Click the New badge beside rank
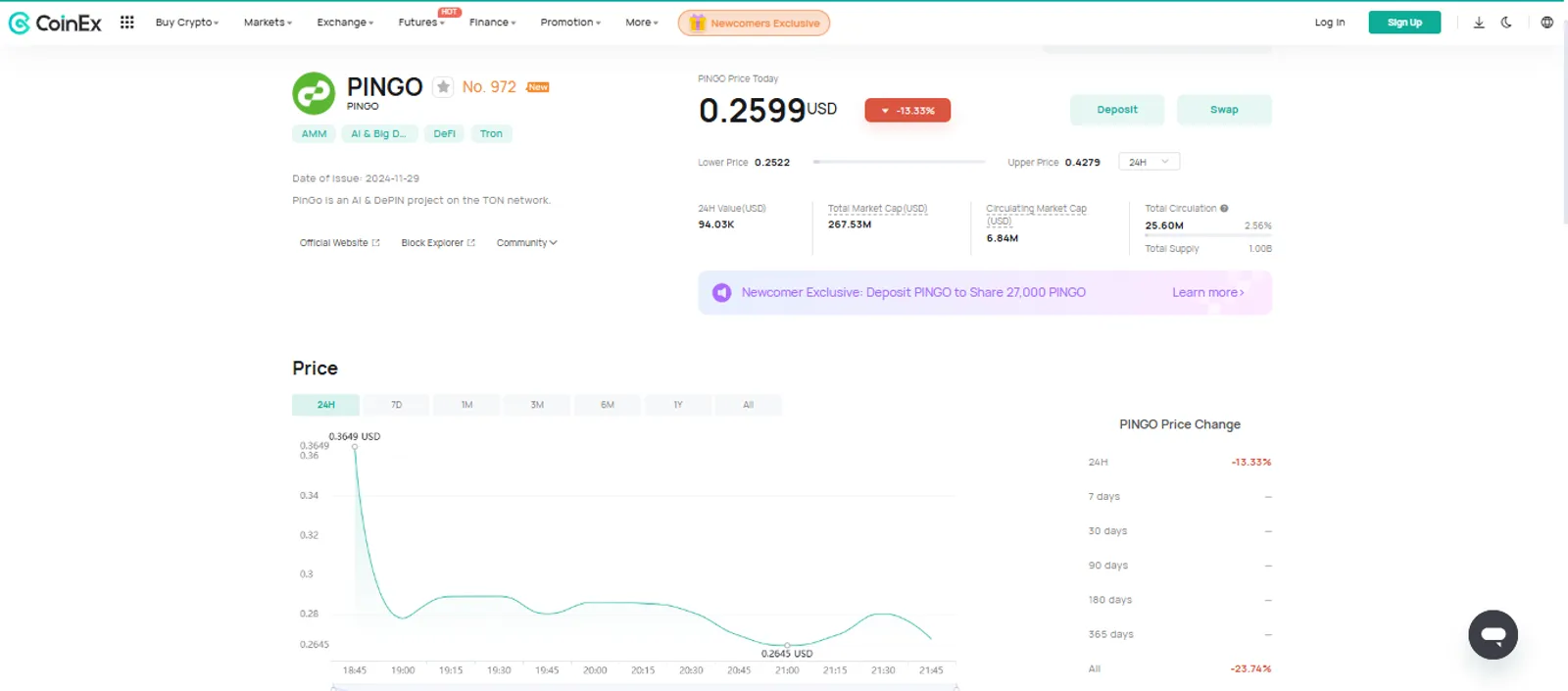Viewport: 1568px width, 691px height. pyautogui.click(x=538, y=87)
